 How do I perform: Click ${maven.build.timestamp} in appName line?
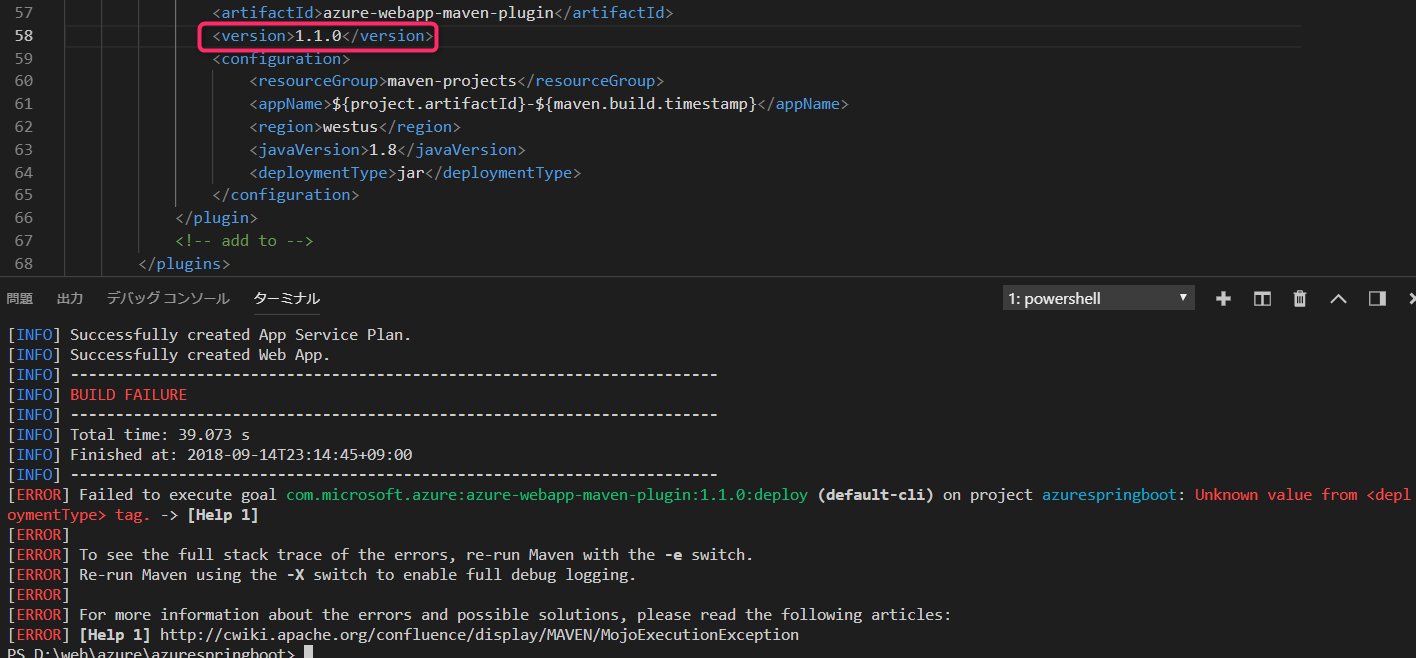pos(648,105)
